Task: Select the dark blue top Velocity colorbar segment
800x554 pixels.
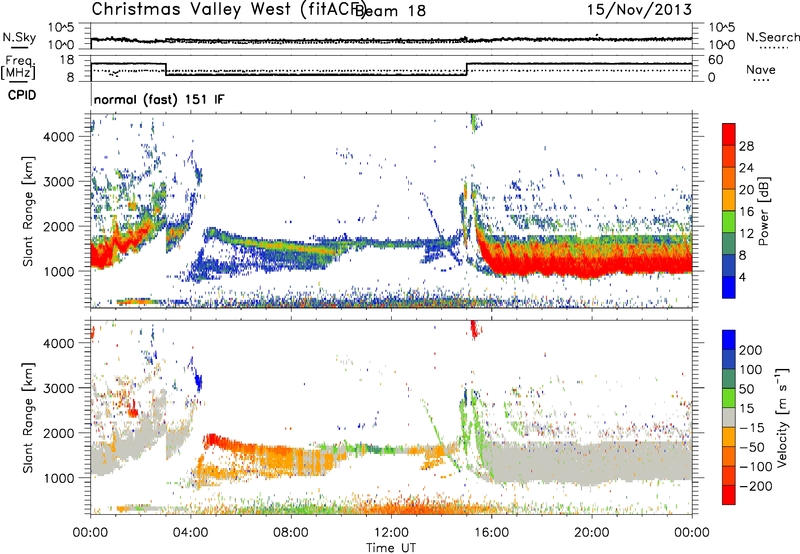Action: pos(729,340)
